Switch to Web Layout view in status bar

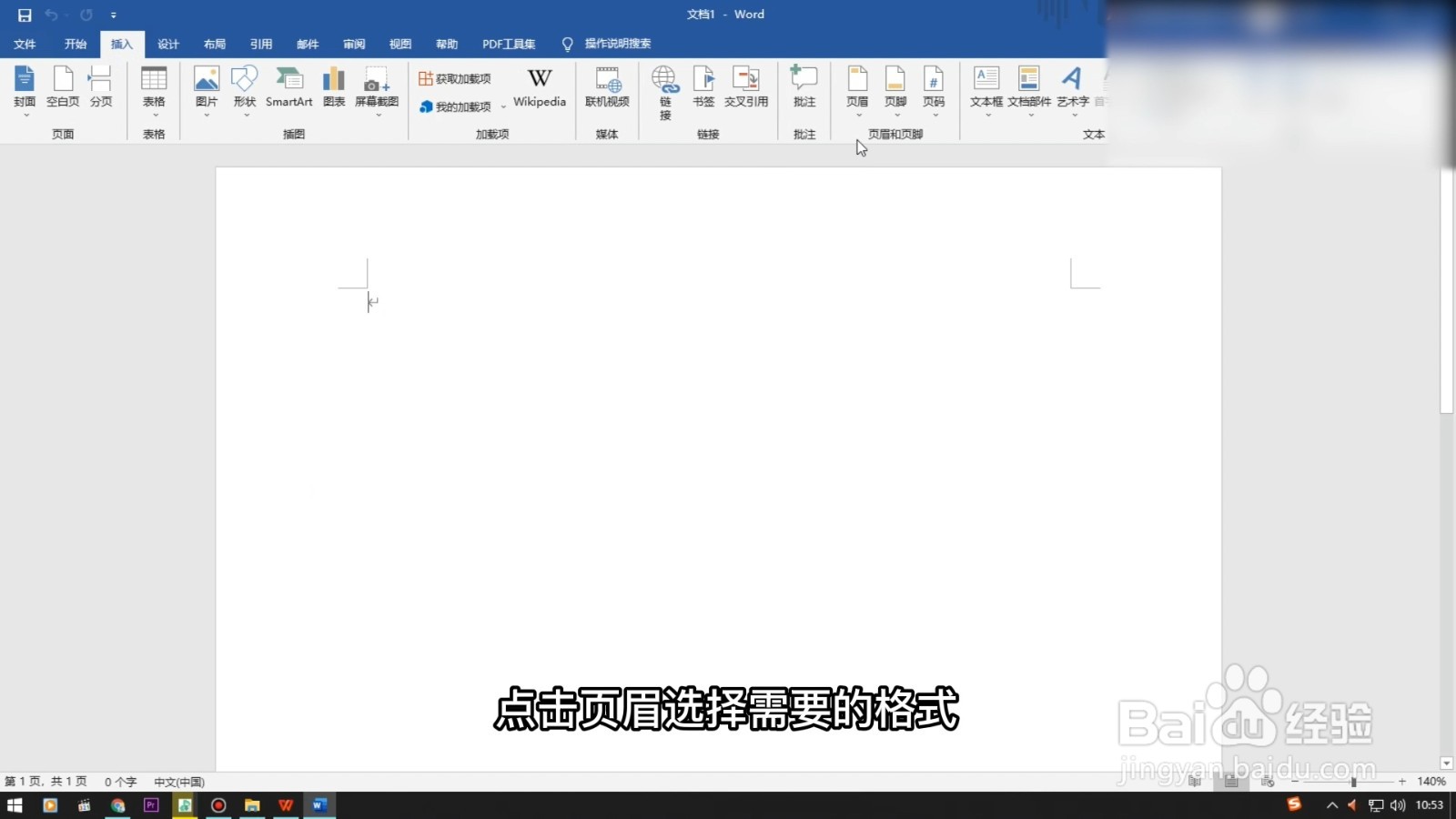1268,782
